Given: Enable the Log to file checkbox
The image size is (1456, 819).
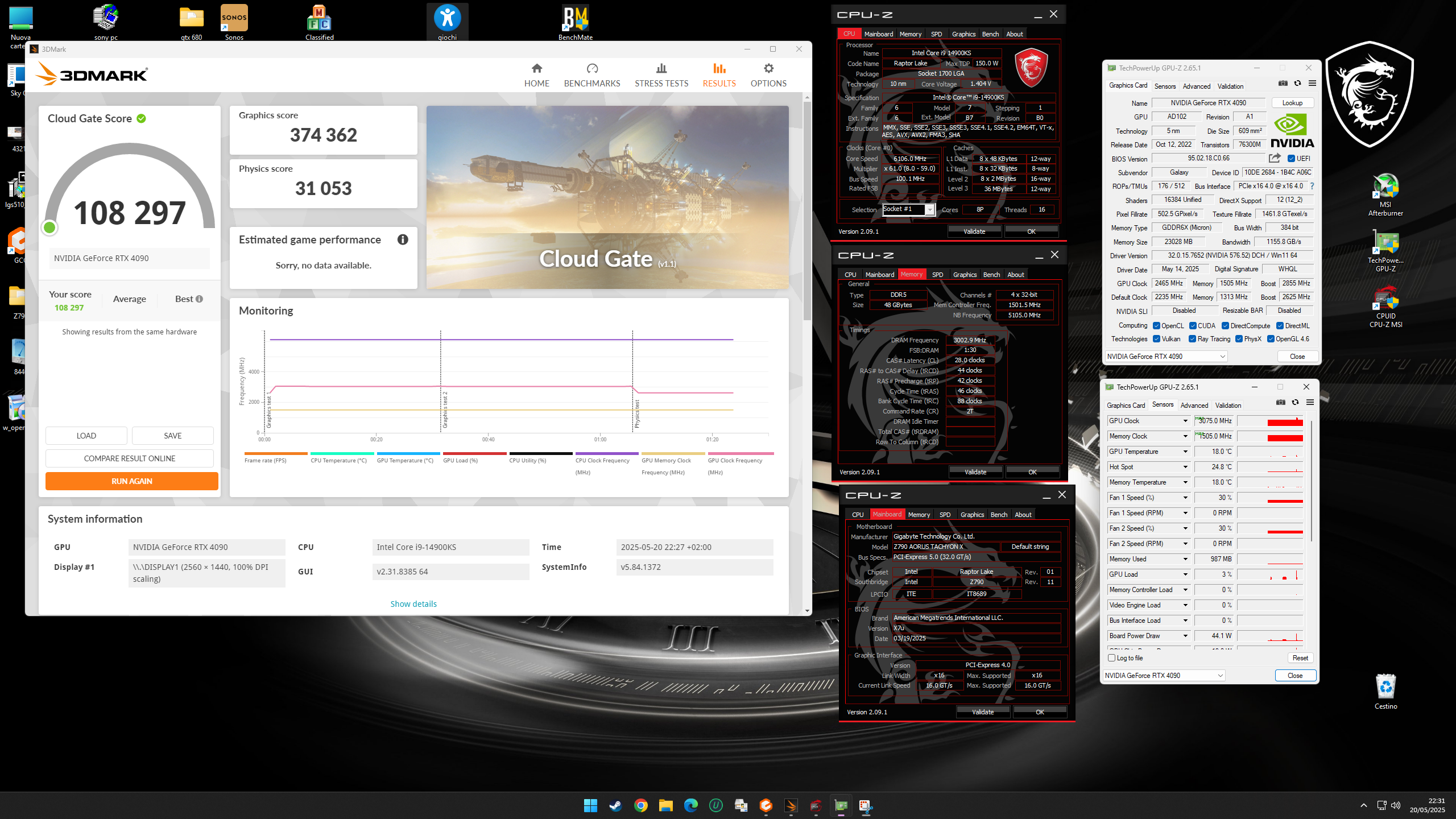Looking at the screenshot, I should tap(1112, 658).
